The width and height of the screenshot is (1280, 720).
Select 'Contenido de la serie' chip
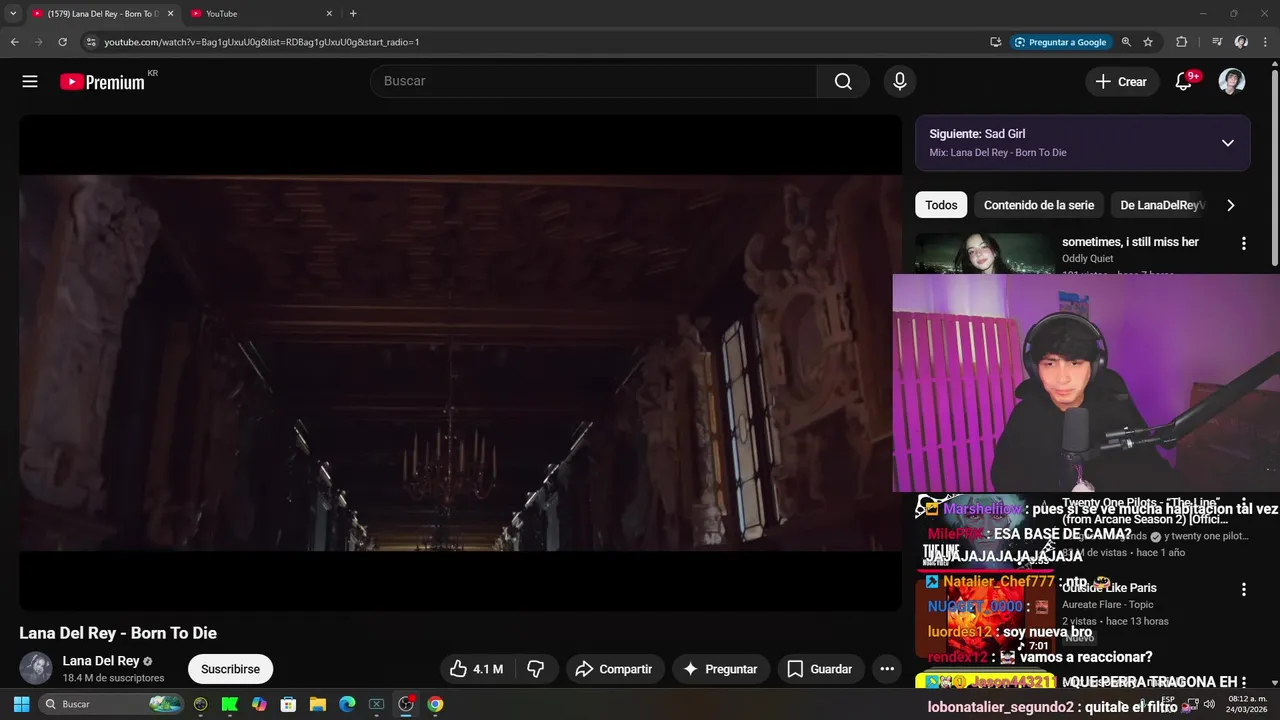[1039, 205]
